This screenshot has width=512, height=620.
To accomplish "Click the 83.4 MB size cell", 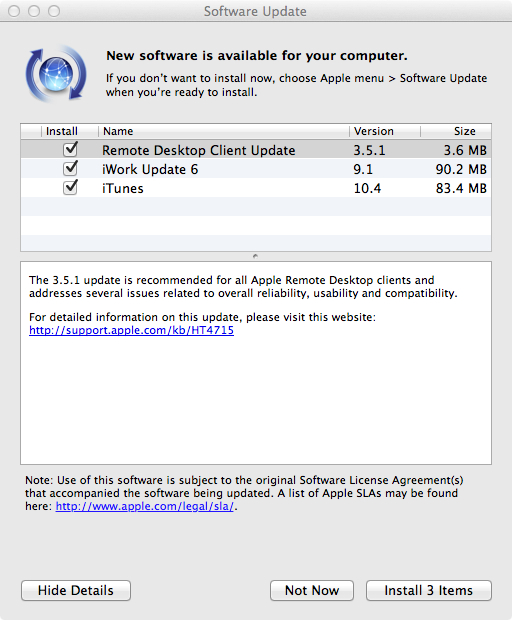I will 461,188.
